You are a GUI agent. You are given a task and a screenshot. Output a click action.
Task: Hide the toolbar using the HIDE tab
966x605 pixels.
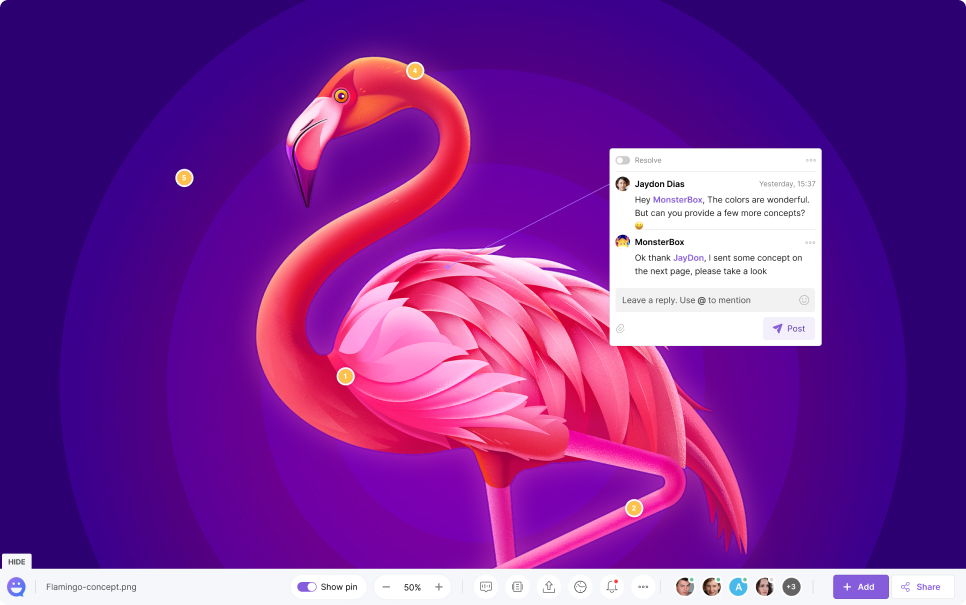tap(17, 562)
